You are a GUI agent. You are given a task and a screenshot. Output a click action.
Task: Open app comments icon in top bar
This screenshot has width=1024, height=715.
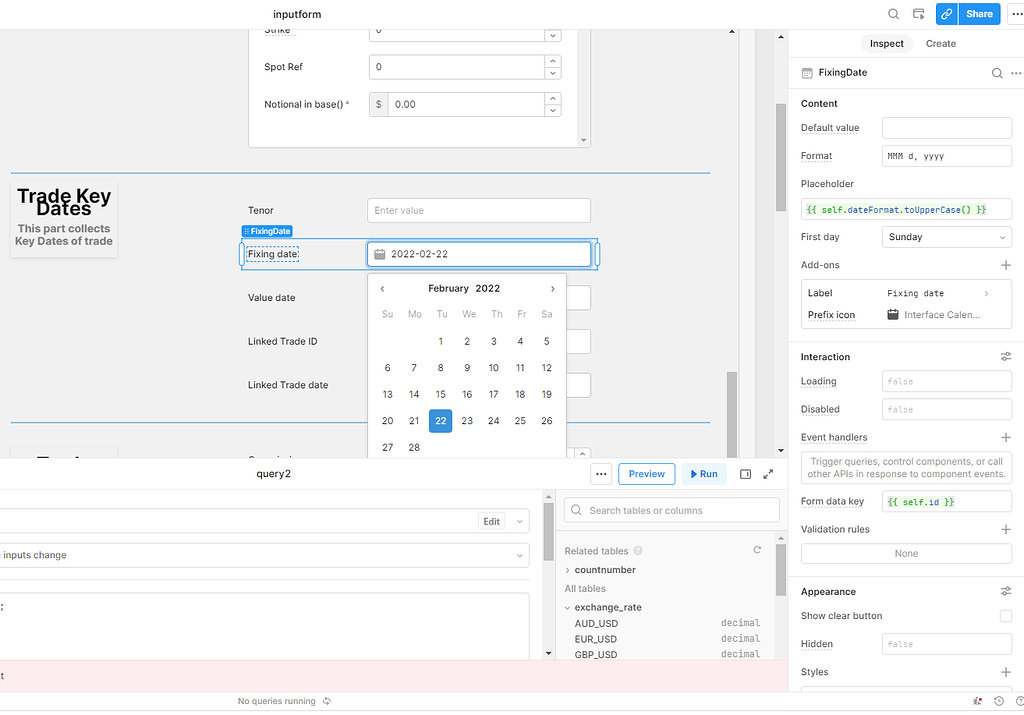click(918, 14)
